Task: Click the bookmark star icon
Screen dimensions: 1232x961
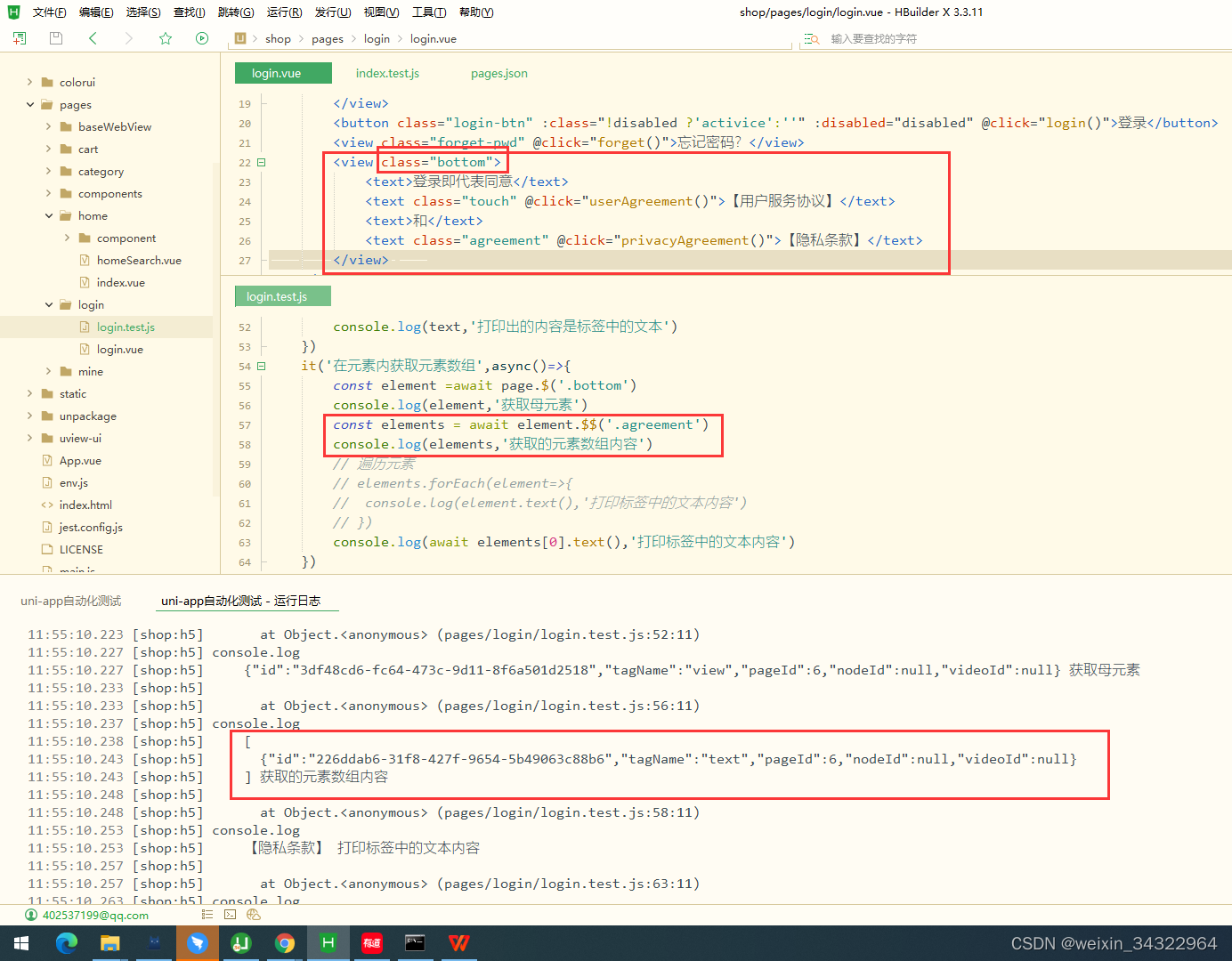Action: 166,38
